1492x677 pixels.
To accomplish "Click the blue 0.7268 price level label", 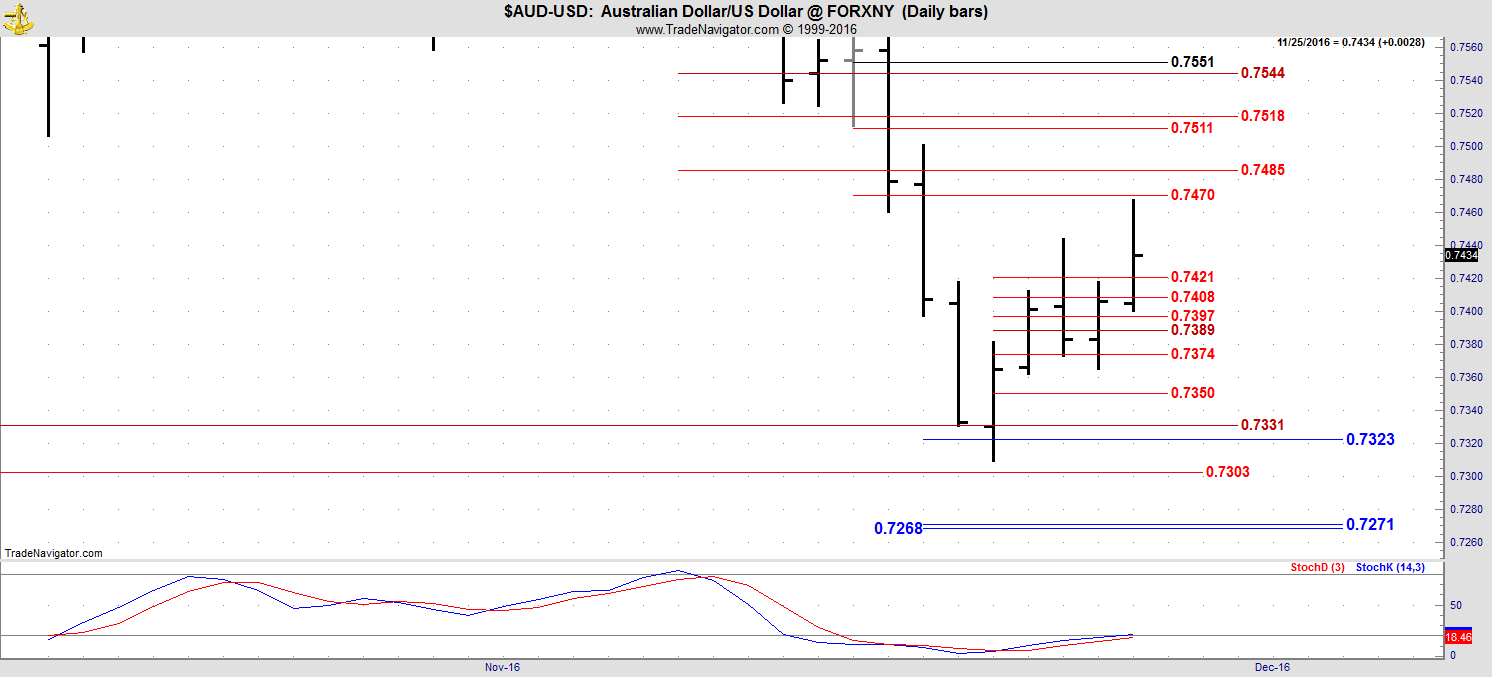I will (898, 528).
